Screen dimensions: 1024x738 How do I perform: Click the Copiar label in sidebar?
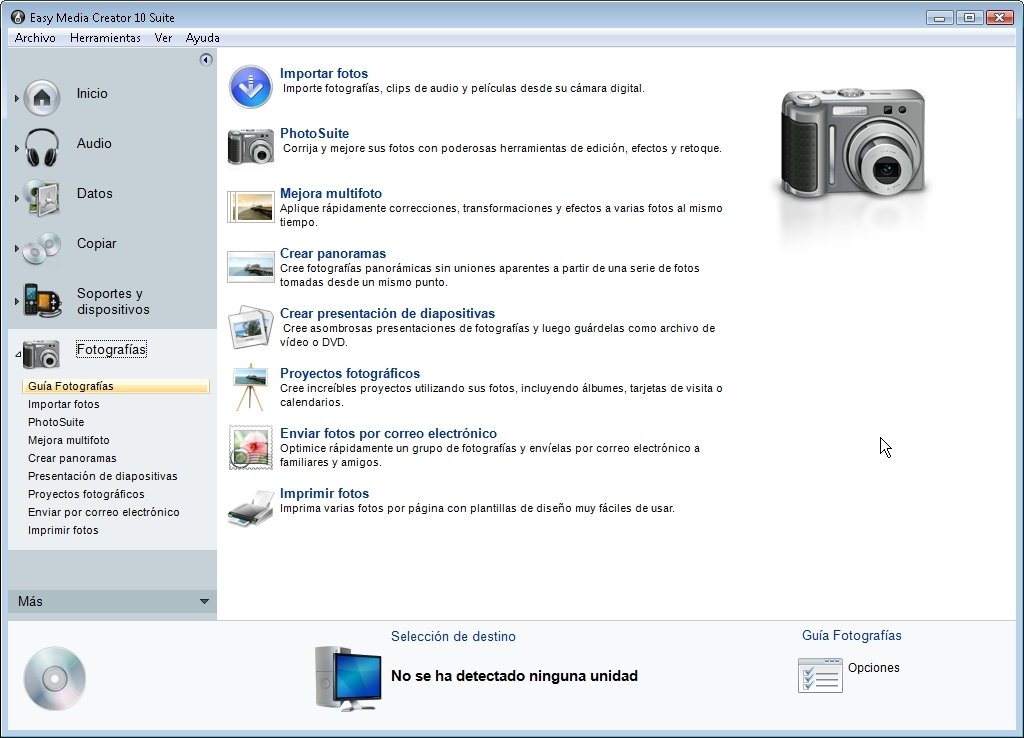tap(97, 244)
